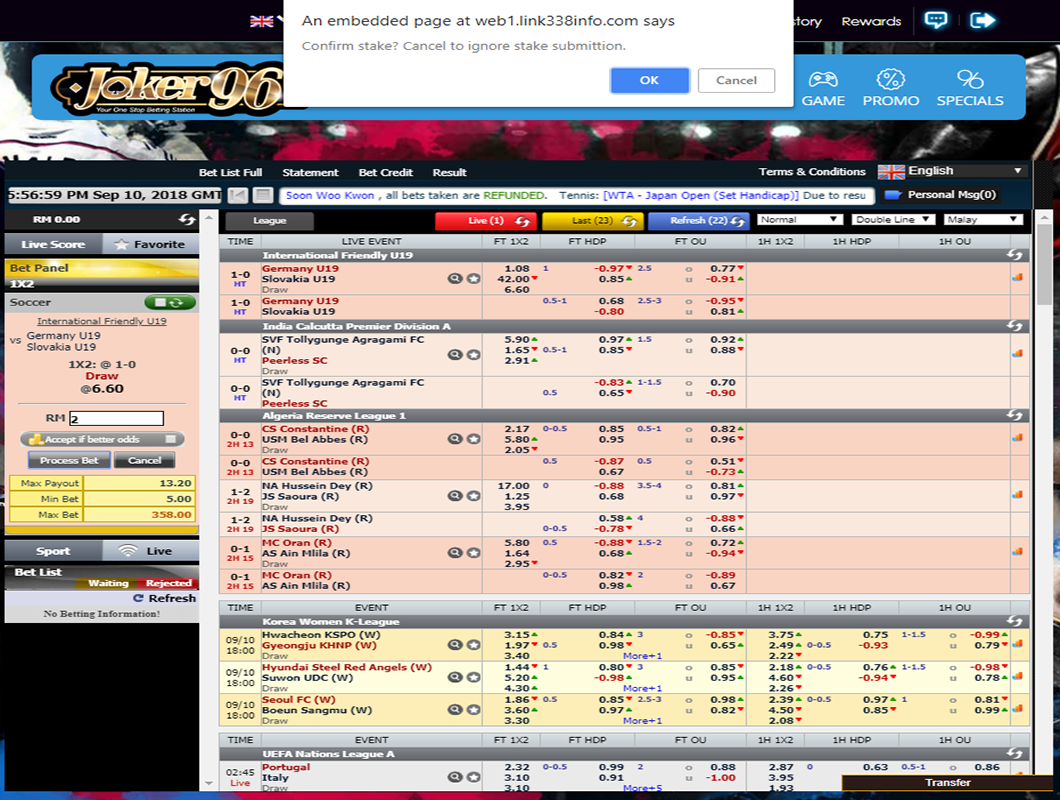This screenshot has width=1060, height=800.
Task: Cancel the stake confirmation dialog
Action: click(736, 81)
